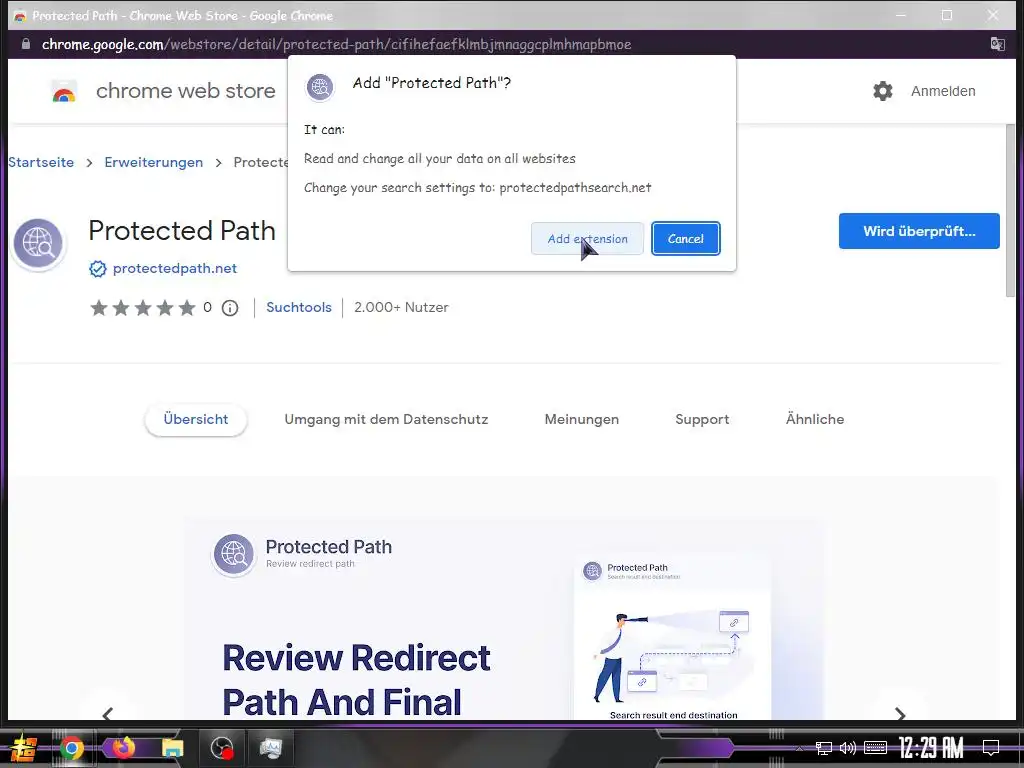
Task: Switch to the Ähnliche tab
Action: [x=814, y=419]
